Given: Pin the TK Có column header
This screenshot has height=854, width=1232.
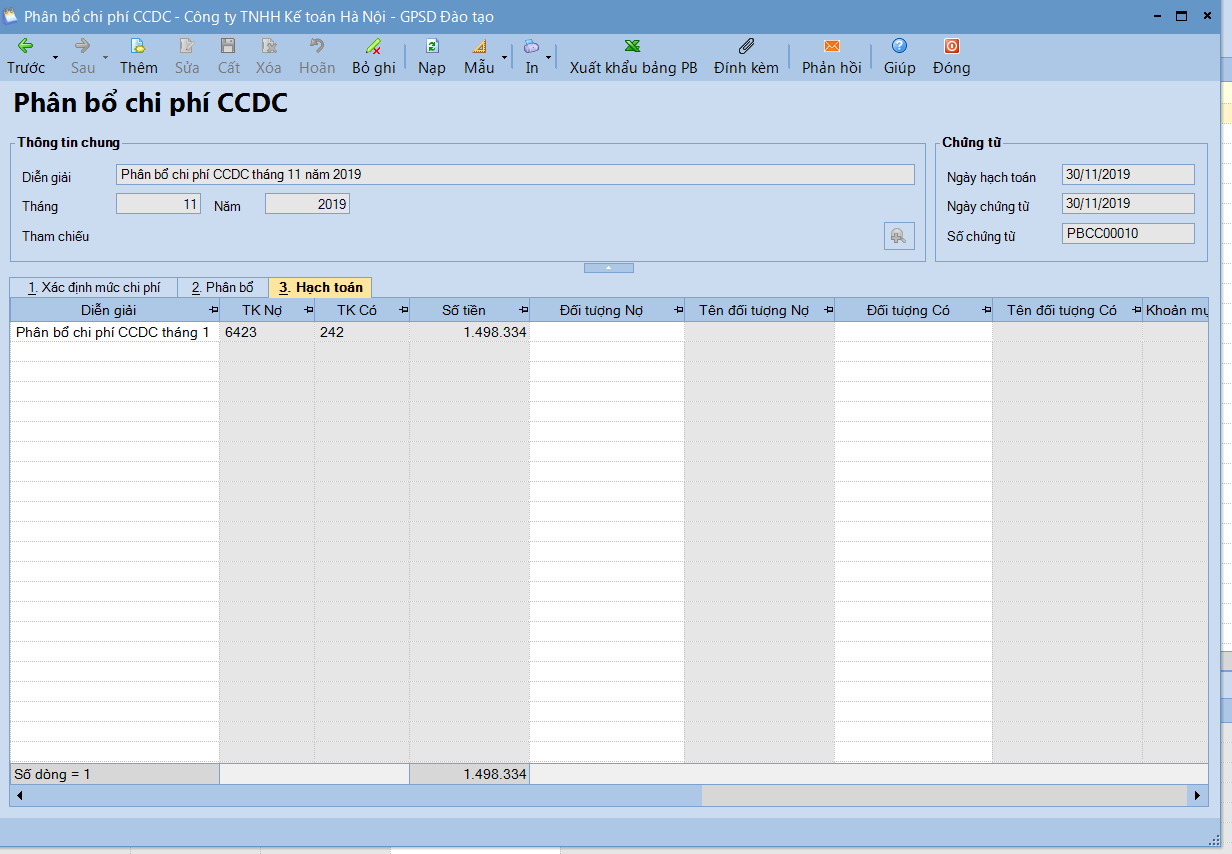Looking at the screenshot, I should pos(402,311).
